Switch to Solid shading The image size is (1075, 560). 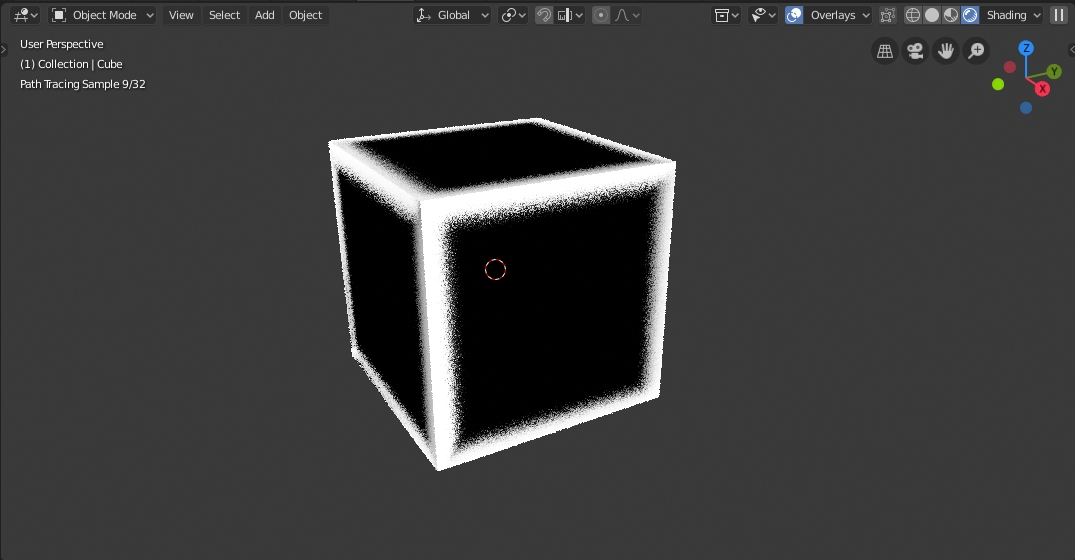(932, 15)
